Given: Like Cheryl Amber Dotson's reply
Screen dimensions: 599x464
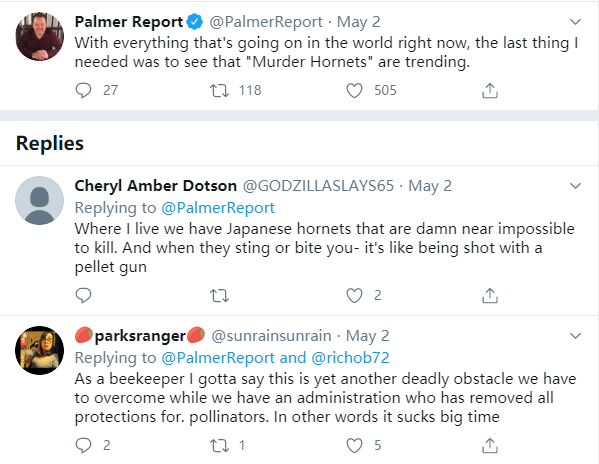Looking at the screenshot, I should [354, 296].
